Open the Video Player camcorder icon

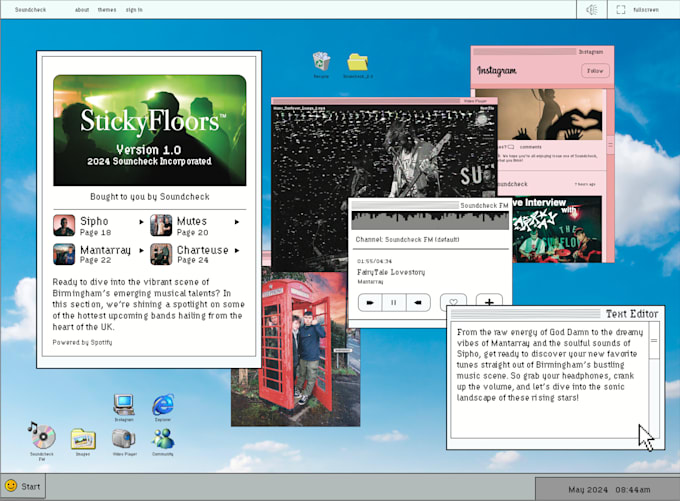(x=124, y=439)
